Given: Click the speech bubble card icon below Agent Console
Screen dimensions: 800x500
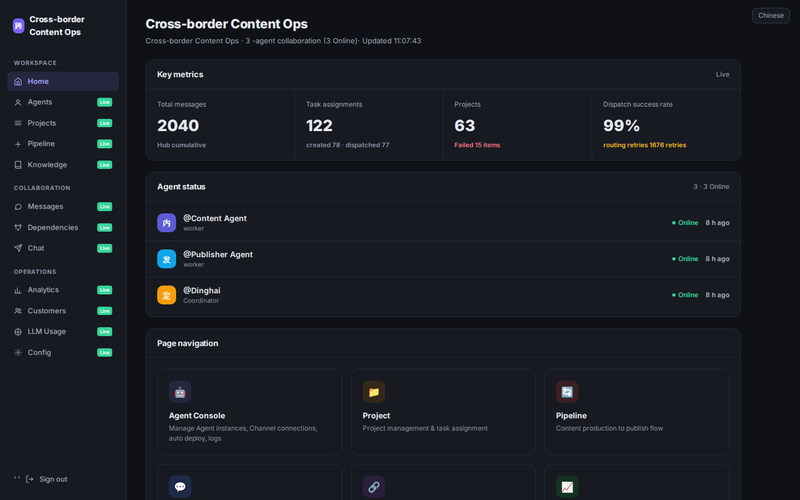Looking at the screenshot, I should point(180,487).
